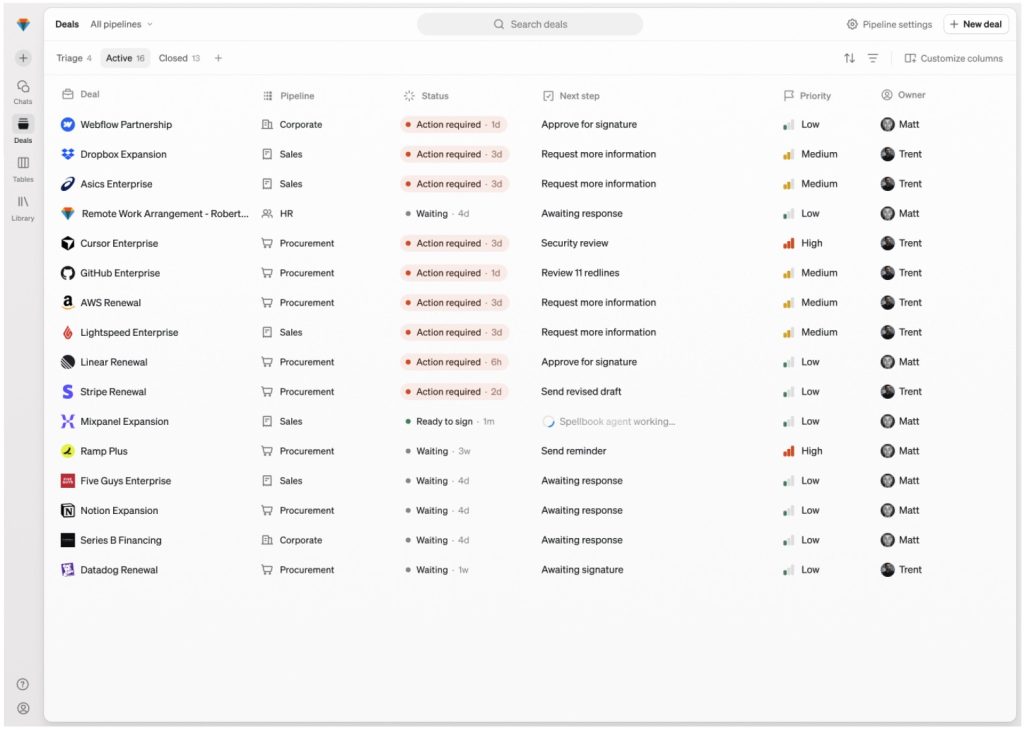1024x731 pixels.
Task: Click Action required status of Stripe Renewal
Action: (x=454, y=391)
